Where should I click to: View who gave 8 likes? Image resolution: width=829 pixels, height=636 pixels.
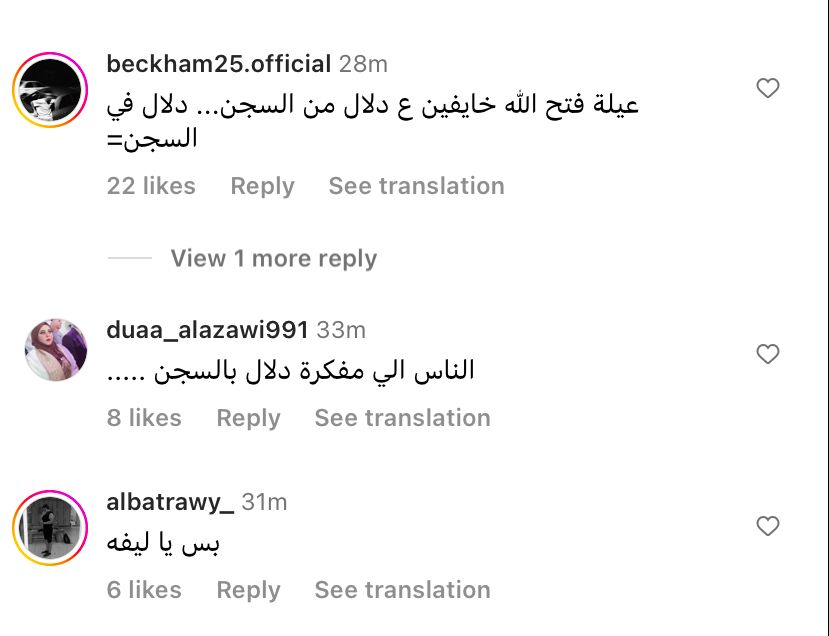pos(144,418)
